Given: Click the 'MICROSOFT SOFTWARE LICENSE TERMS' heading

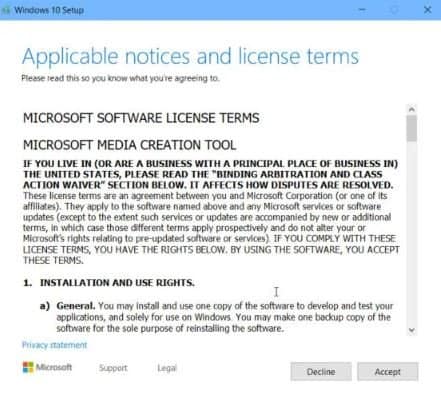Looking at the screenshot, I should (x=141, y=118).
